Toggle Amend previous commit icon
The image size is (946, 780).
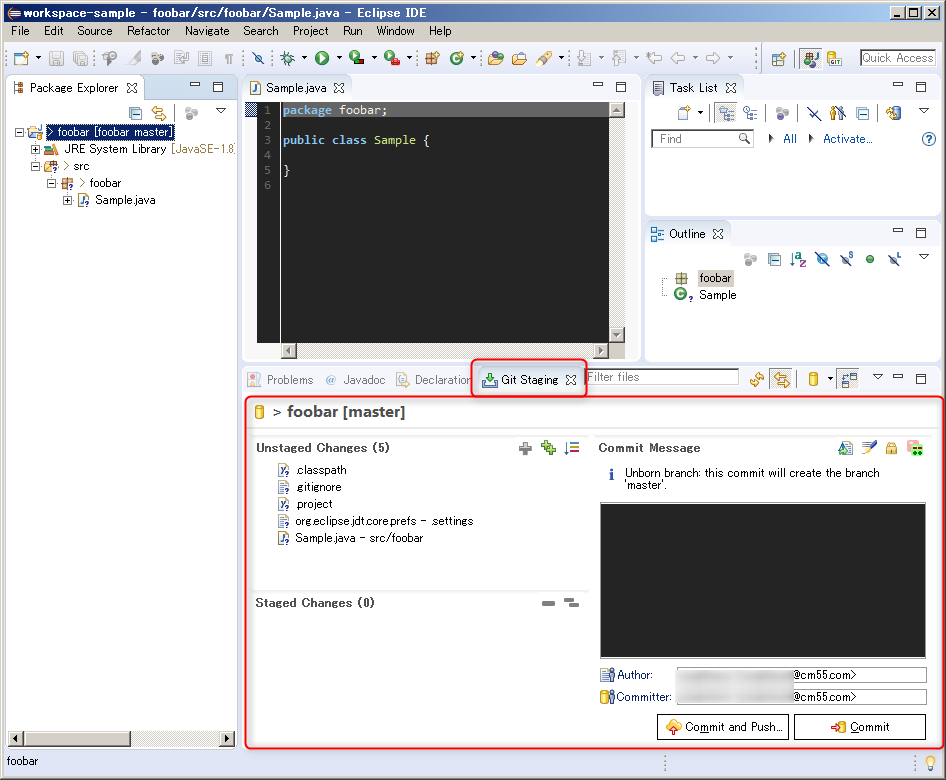pos(846,448)
